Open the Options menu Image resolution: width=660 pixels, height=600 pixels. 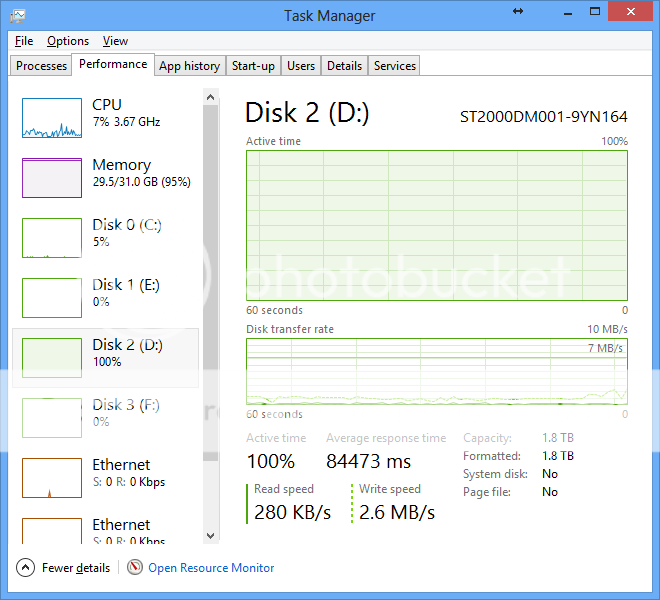tap(68, 41)
